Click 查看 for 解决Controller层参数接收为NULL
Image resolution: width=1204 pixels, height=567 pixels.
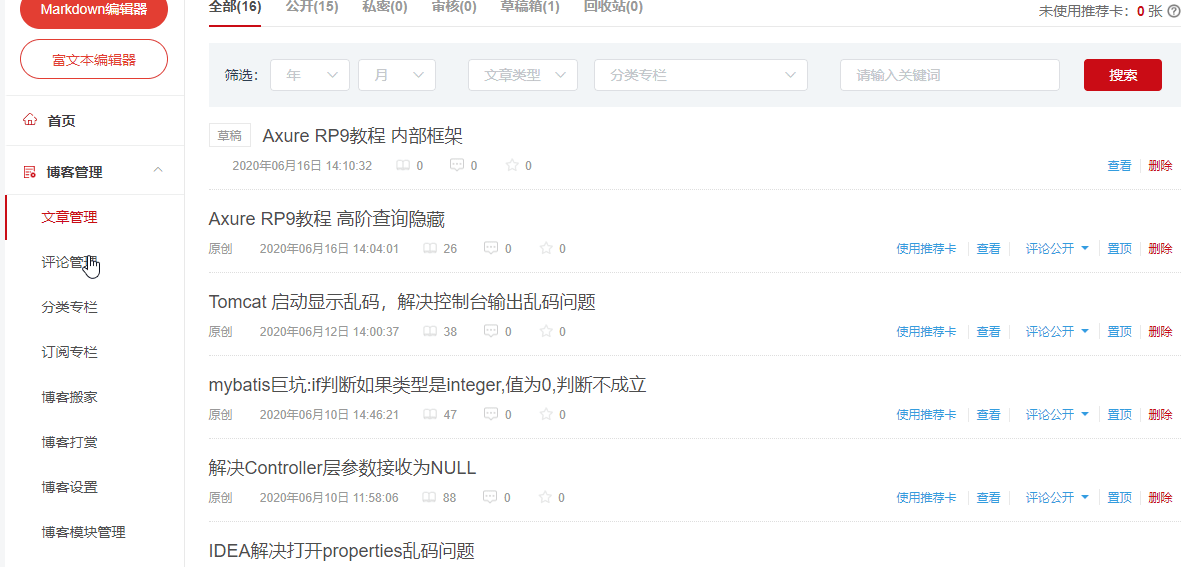click(989, 498)
